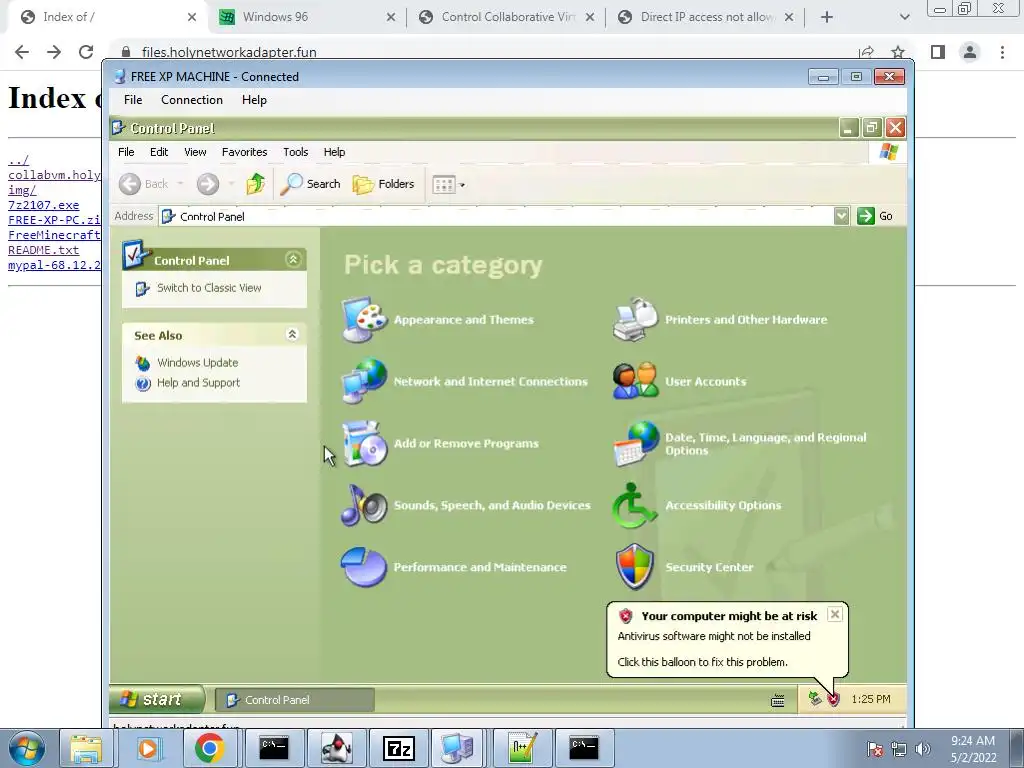Click the Folders toolbar button
Image resolution: width=1024 pixels, height=768 pixels.
point(383,184)
